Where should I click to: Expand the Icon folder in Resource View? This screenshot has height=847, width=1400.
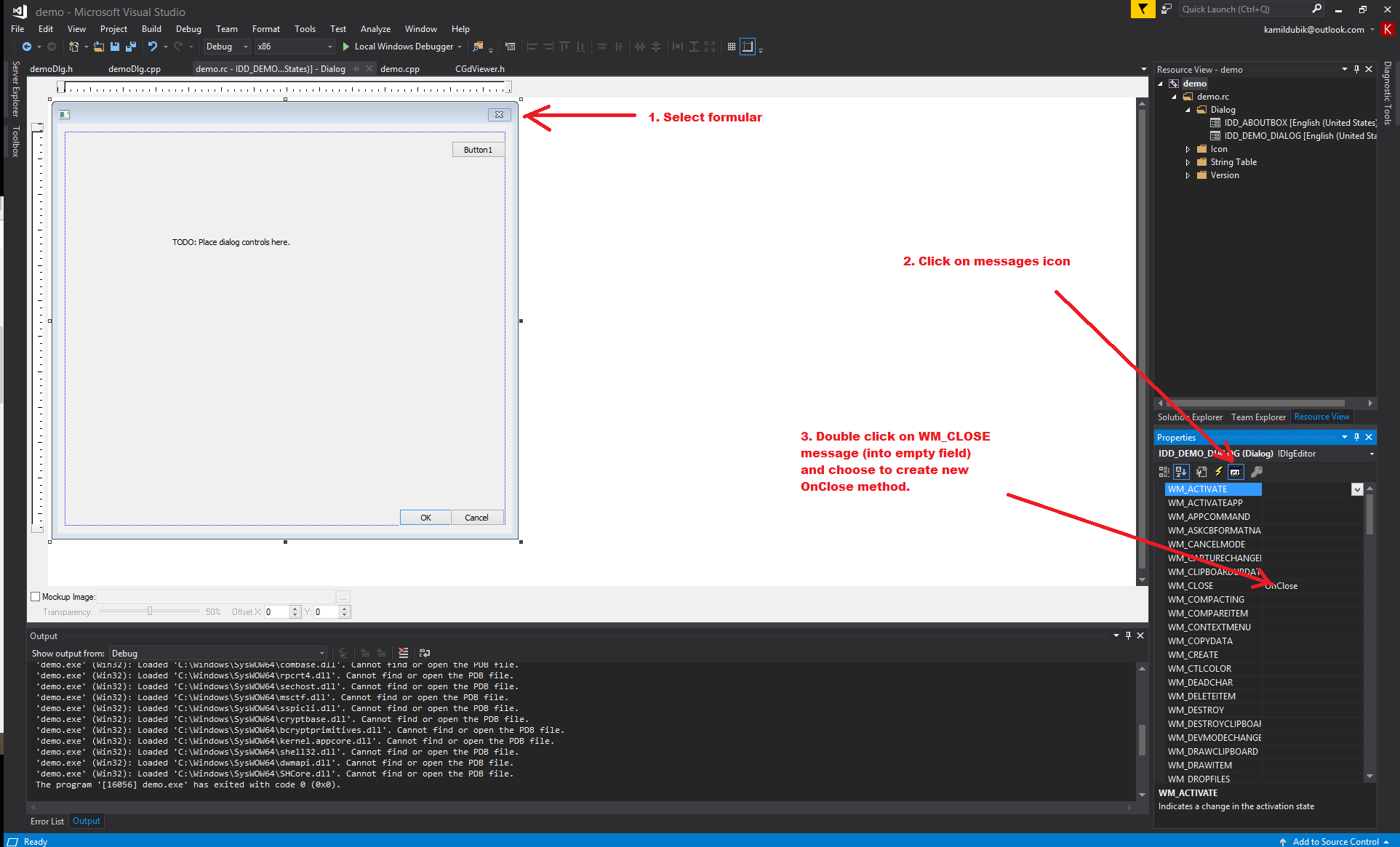[1188, 149]
